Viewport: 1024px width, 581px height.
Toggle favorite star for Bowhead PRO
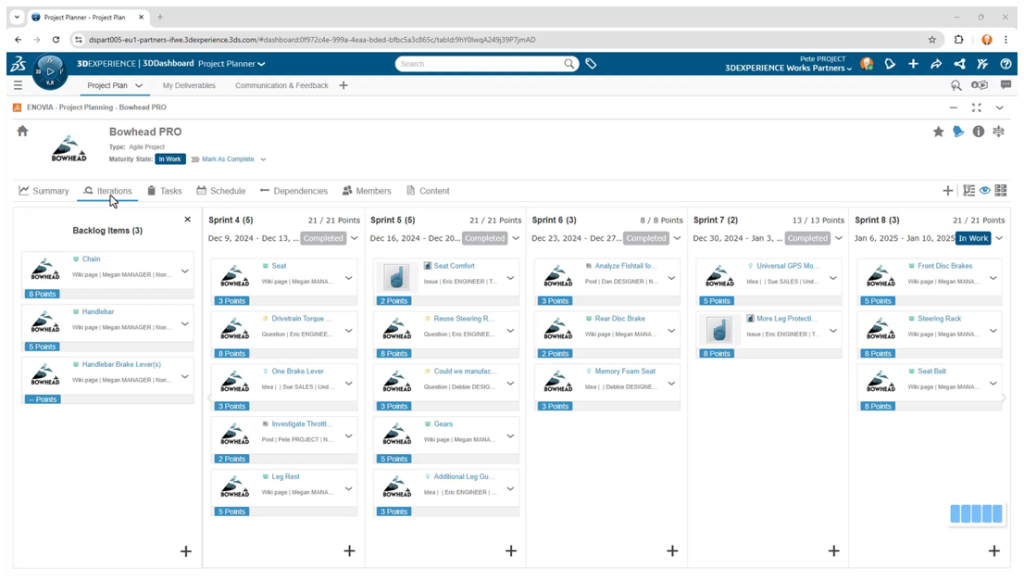pyautogui.click(x=938, y=131)
